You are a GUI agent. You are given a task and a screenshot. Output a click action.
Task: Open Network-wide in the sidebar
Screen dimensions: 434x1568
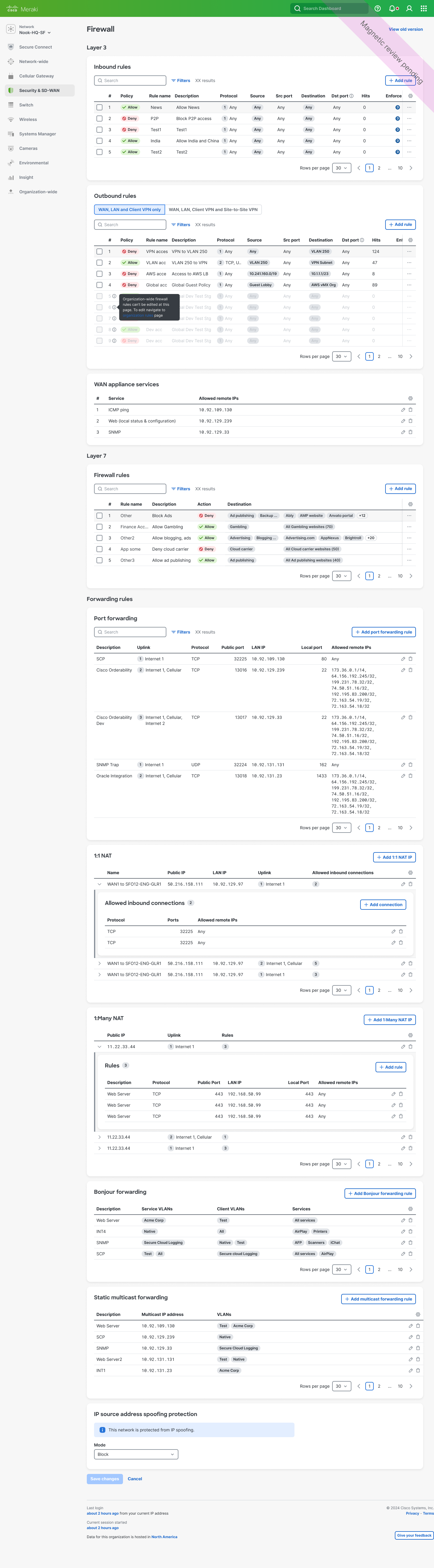(x=39, y=62)
